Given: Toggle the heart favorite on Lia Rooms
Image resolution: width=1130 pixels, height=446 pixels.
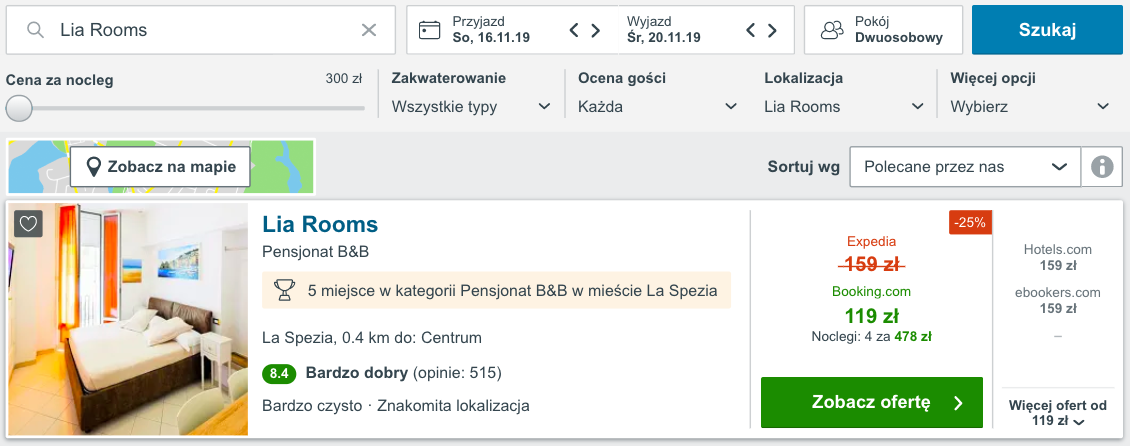Looking at the screenshot, I should click(28, 223).
